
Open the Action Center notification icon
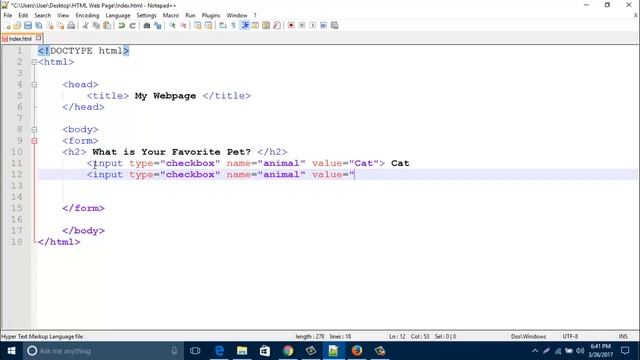(625, 351)
